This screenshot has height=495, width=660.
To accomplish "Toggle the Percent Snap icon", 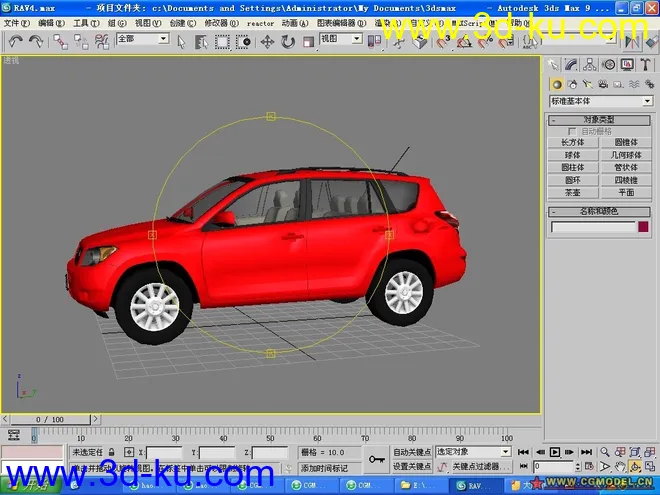I will (485, 42).
